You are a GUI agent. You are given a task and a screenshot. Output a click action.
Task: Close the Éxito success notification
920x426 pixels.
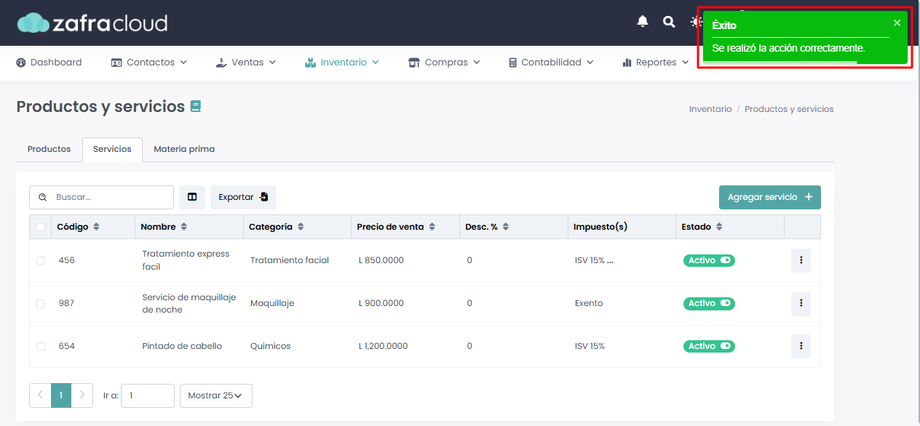(x=897, y=23)
